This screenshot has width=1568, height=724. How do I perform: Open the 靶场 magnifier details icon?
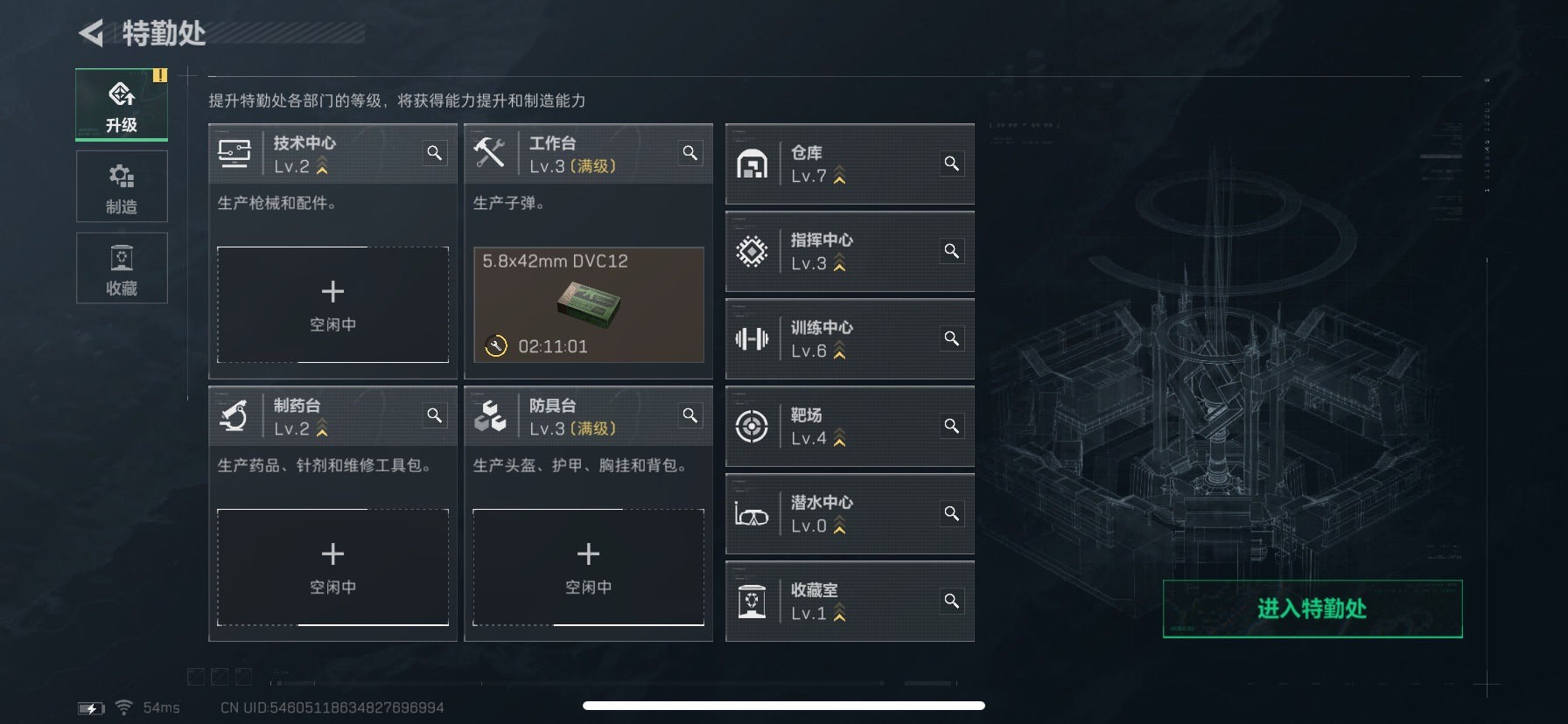(x=951, y=426)
